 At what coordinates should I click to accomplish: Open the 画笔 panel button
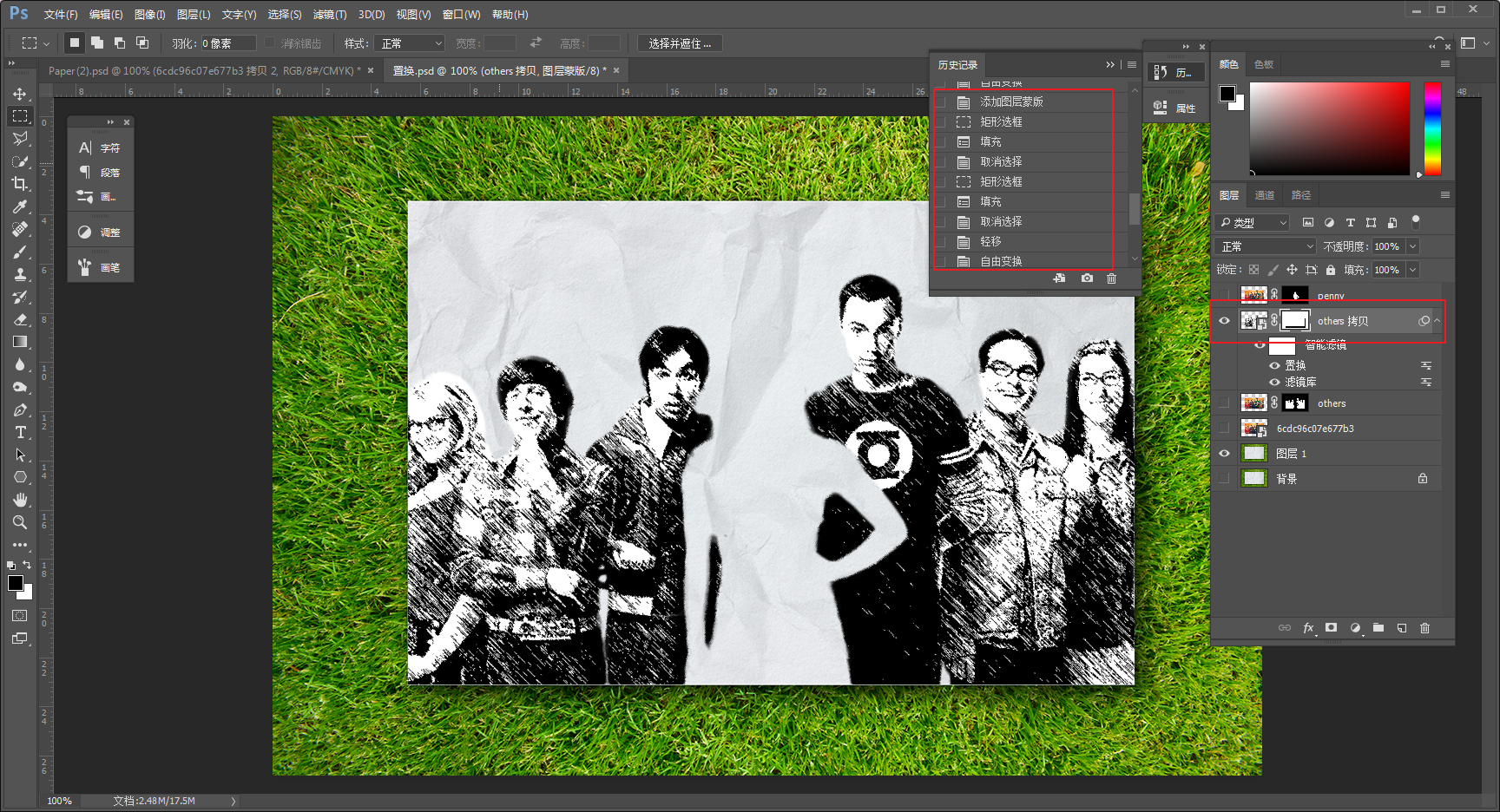click(100, 268)
